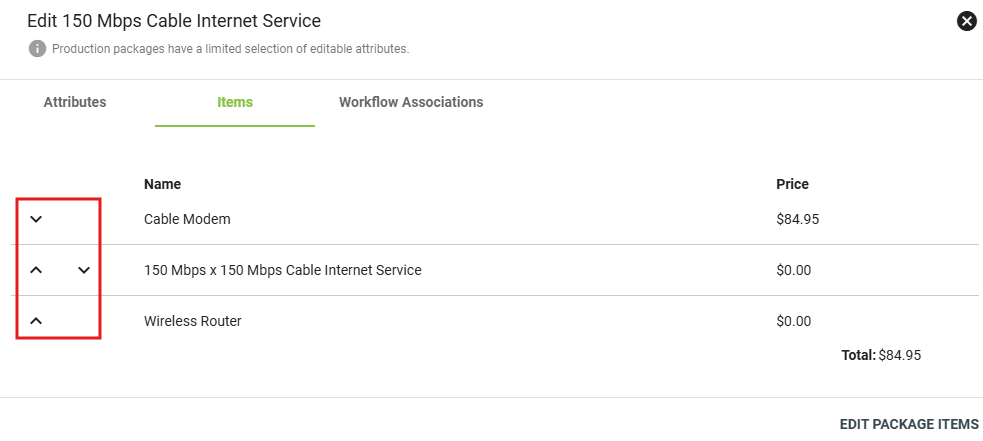983x441 pixels.
Task: Select the Wireless Router item name
Action: [192, 321]
